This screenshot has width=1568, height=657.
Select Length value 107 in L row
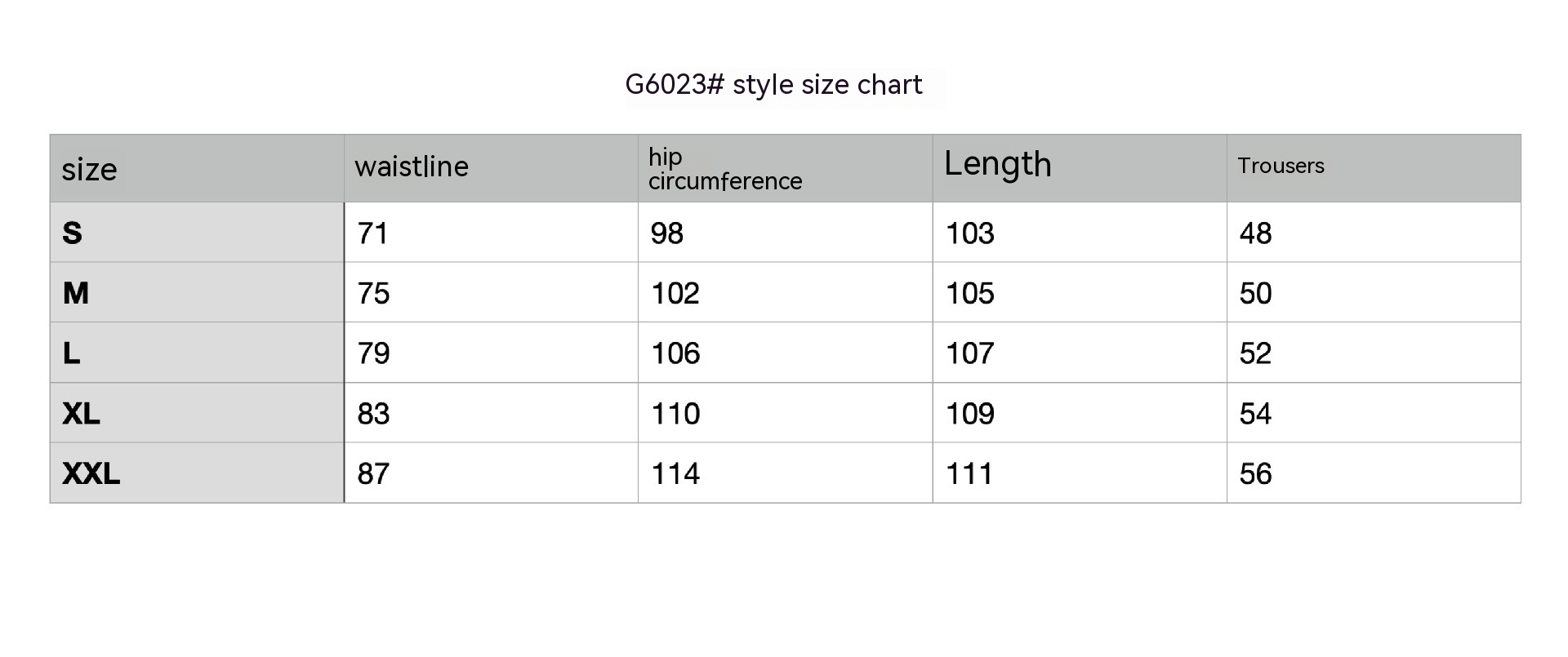click(x=970, y=353)
